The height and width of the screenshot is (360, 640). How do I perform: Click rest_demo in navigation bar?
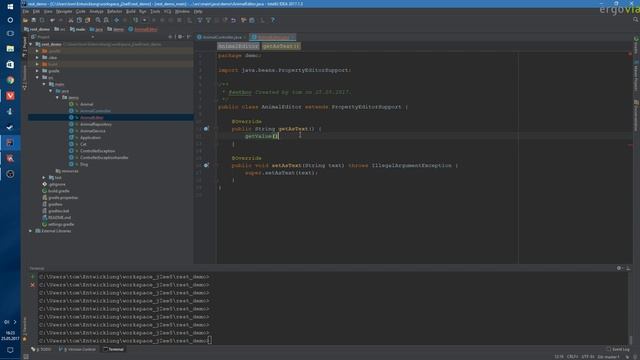[x=37, y=29]
